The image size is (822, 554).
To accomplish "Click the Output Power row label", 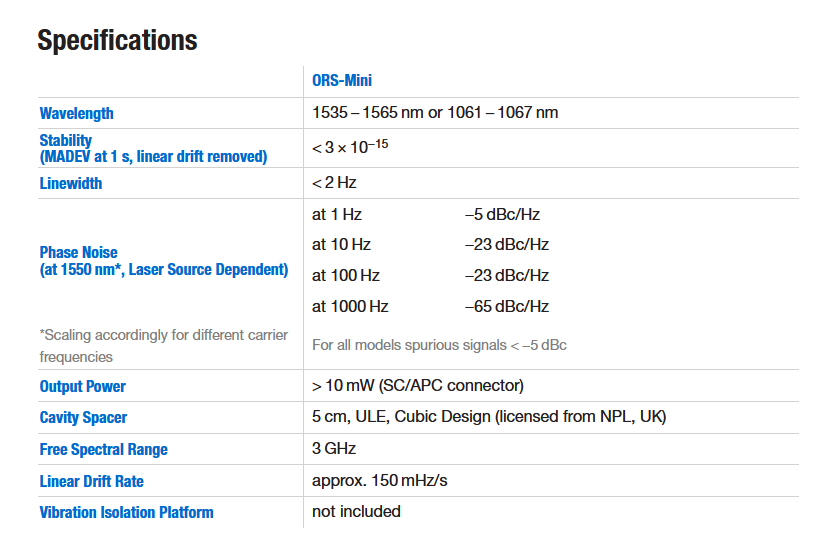I will 83,386.
